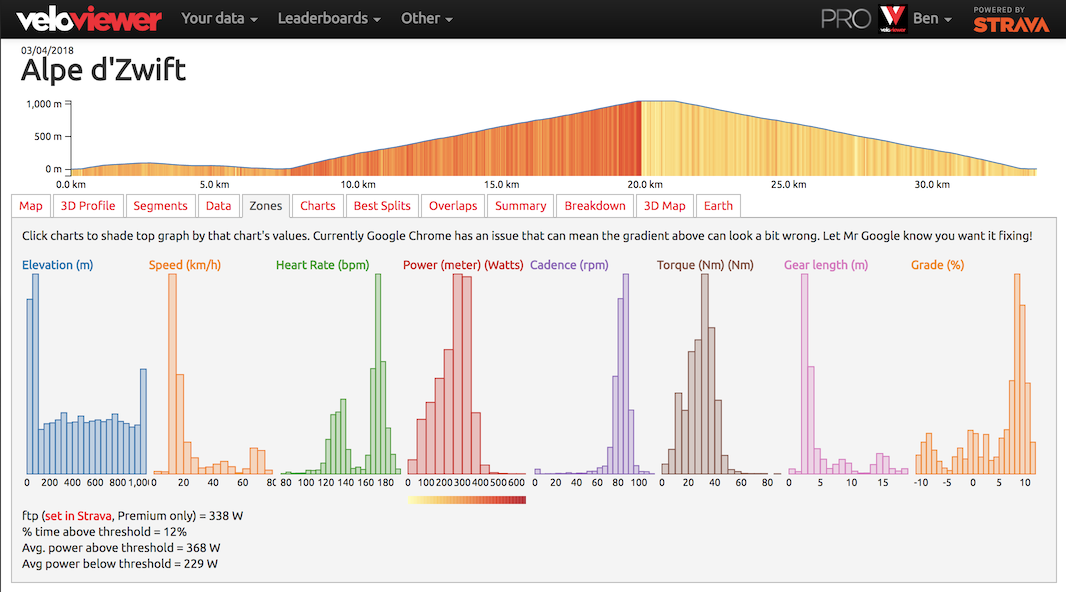Expand the Your data dropdown menu
The height and width of the screenshot is (592, 1066).
coord(219,18)
